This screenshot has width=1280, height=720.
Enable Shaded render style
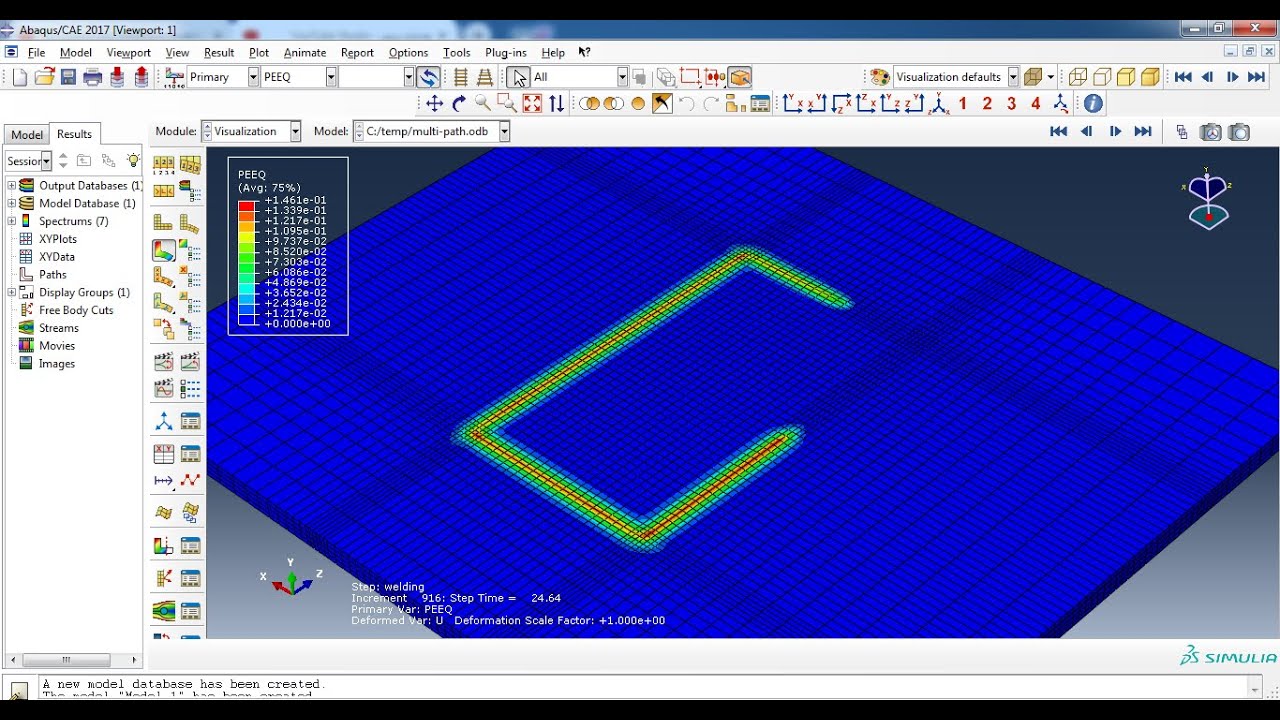point(1150,77)
